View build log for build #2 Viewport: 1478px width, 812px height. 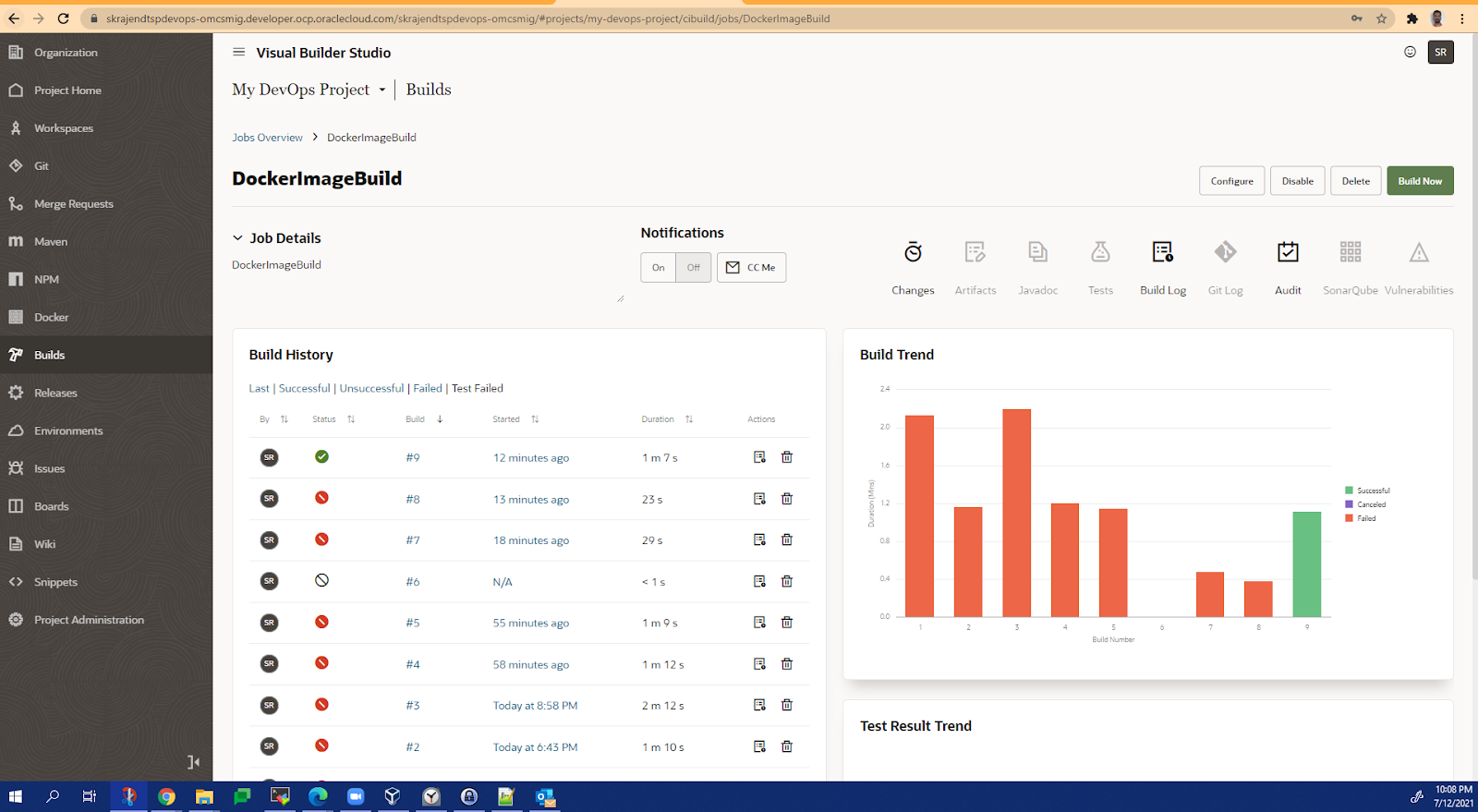759,746
